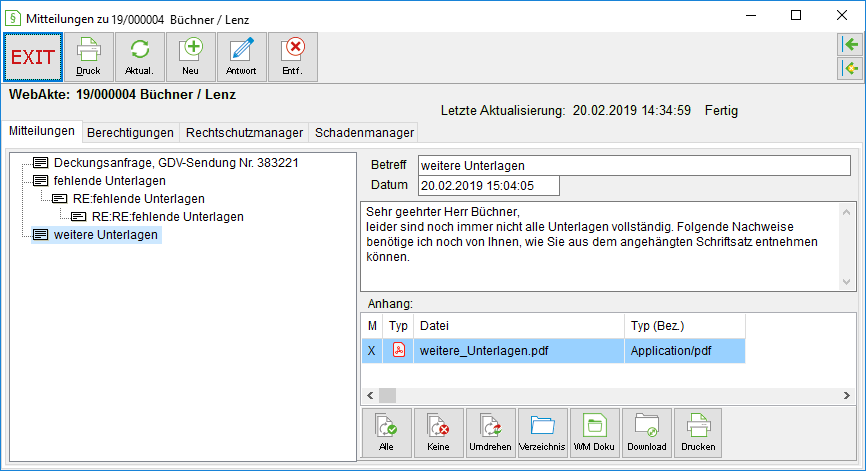Download the attachment with Download icon
Screen dimensions: 866x471
[x=647, y=433]
